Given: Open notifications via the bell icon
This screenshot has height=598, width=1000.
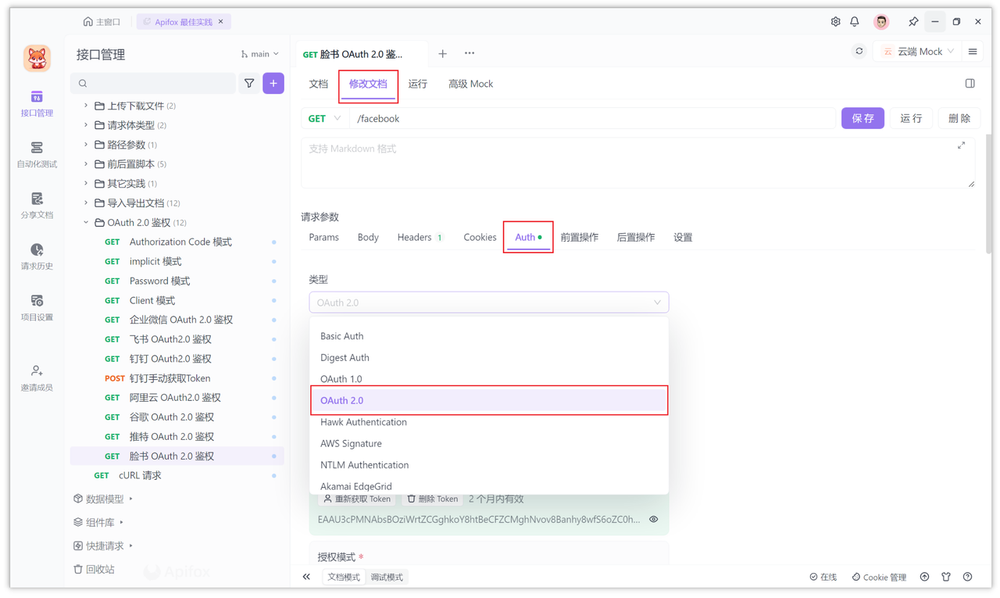Looking at the screenshot, I should click(x=856, y=20).
